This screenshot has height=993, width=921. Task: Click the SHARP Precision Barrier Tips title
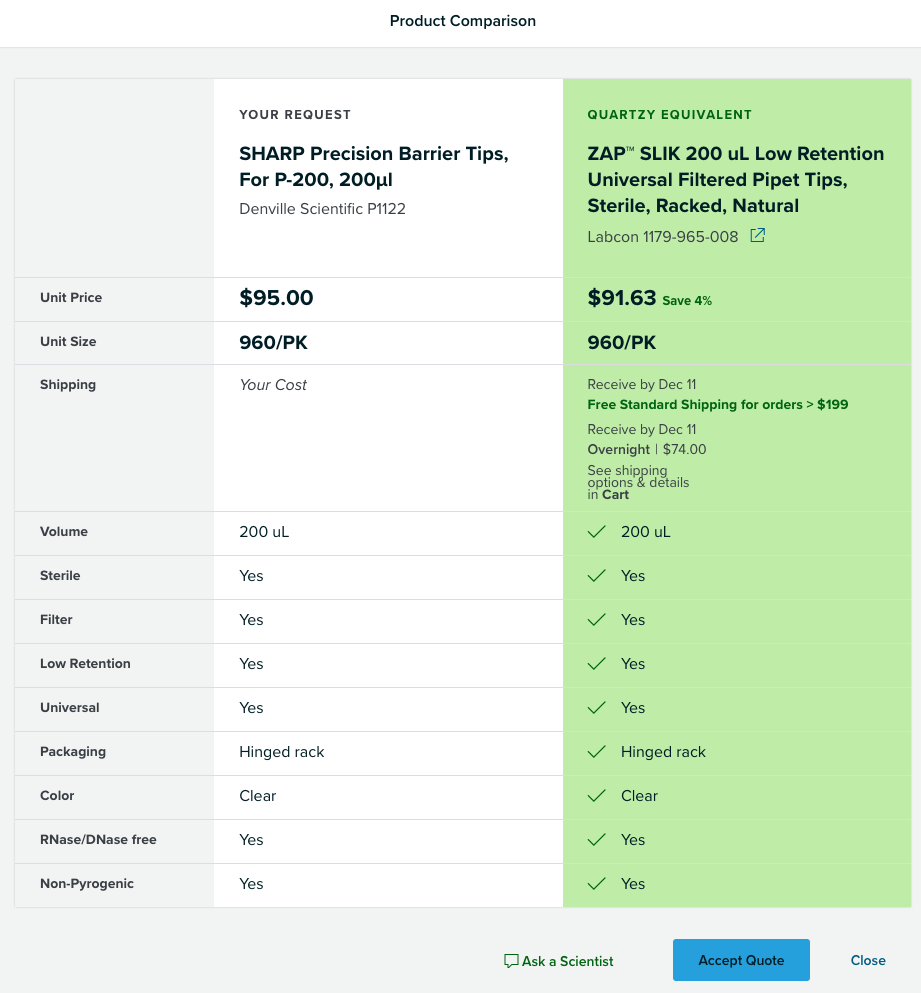point(374,167)
